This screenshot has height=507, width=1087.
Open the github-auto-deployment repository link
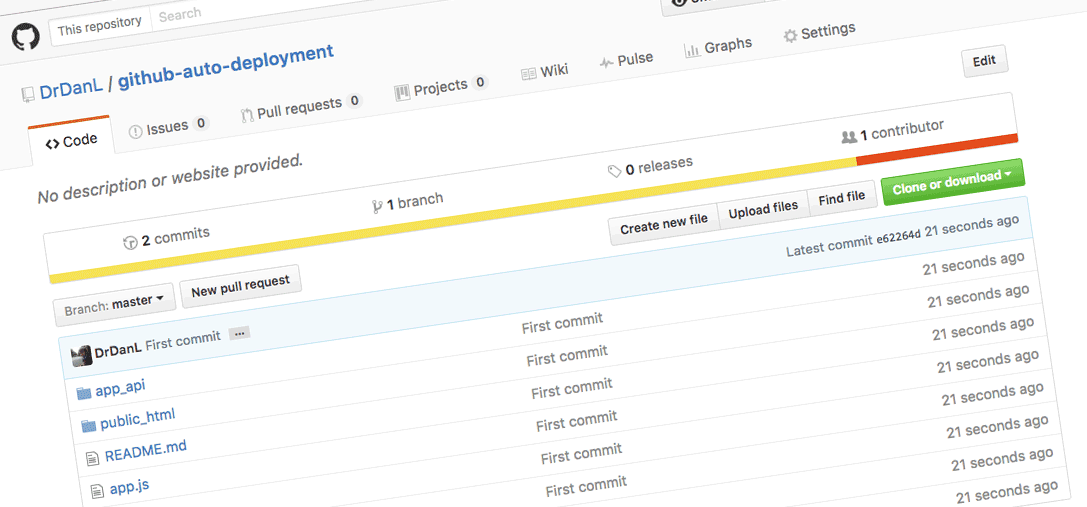(x=225, y=66)
